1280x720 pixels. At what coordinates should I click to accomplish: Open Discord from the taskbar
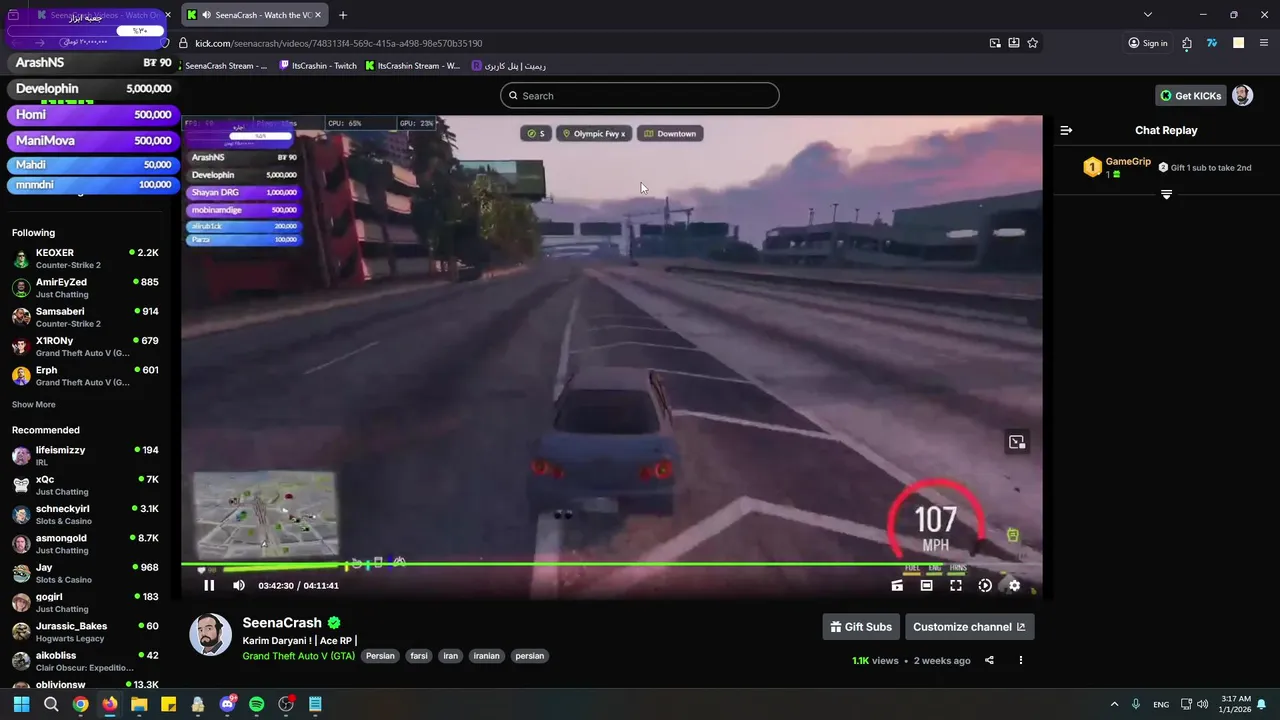pos(227,704)
